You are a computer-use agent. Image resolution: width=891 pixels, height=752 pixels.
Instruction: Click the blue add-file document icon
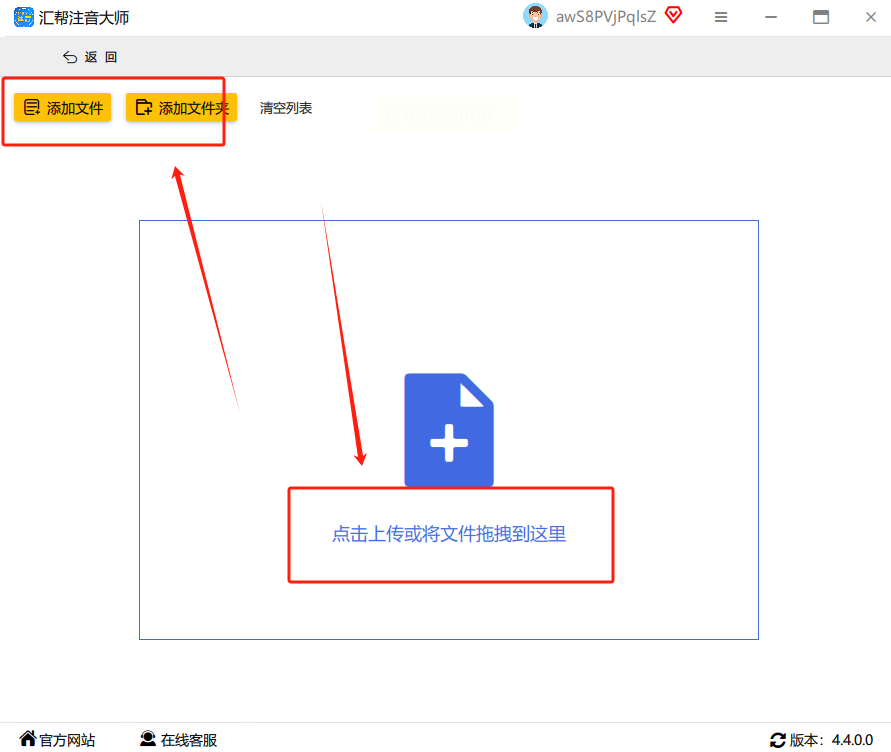coord(449,430)
